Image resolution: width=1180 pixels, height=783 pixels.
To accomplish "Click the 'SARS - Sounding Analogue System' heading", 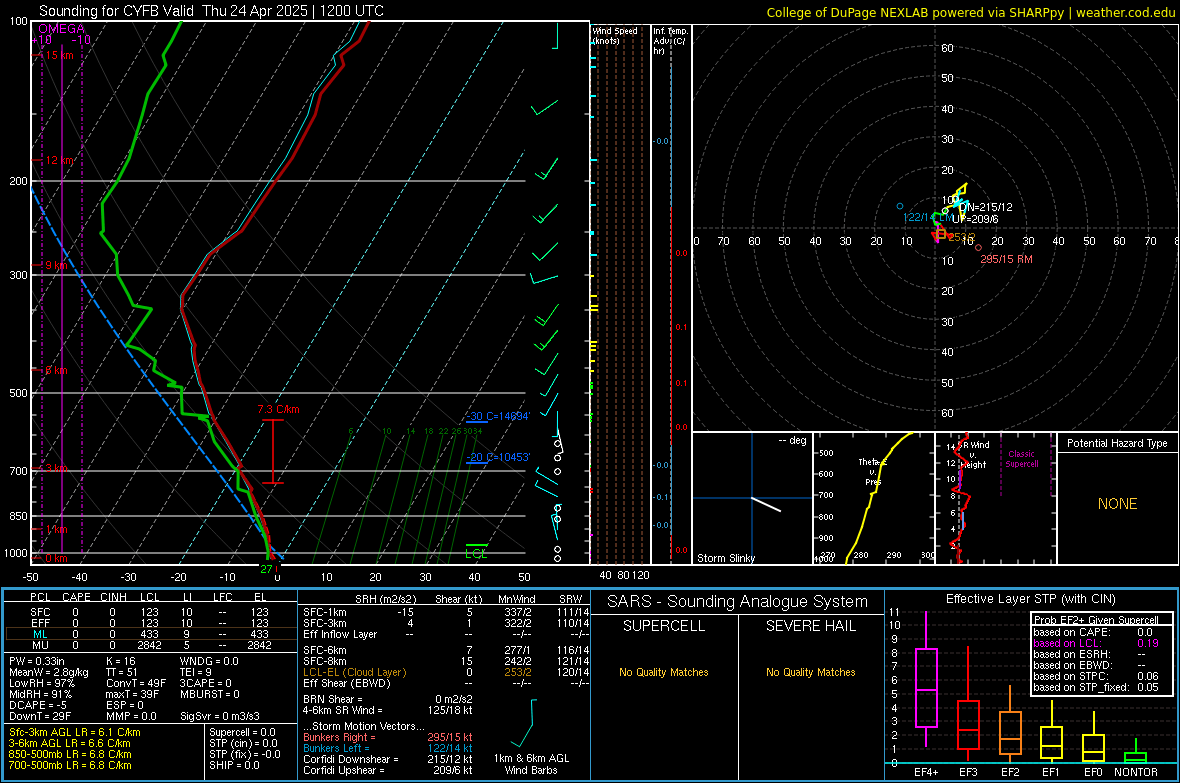I will click(737, 602).
